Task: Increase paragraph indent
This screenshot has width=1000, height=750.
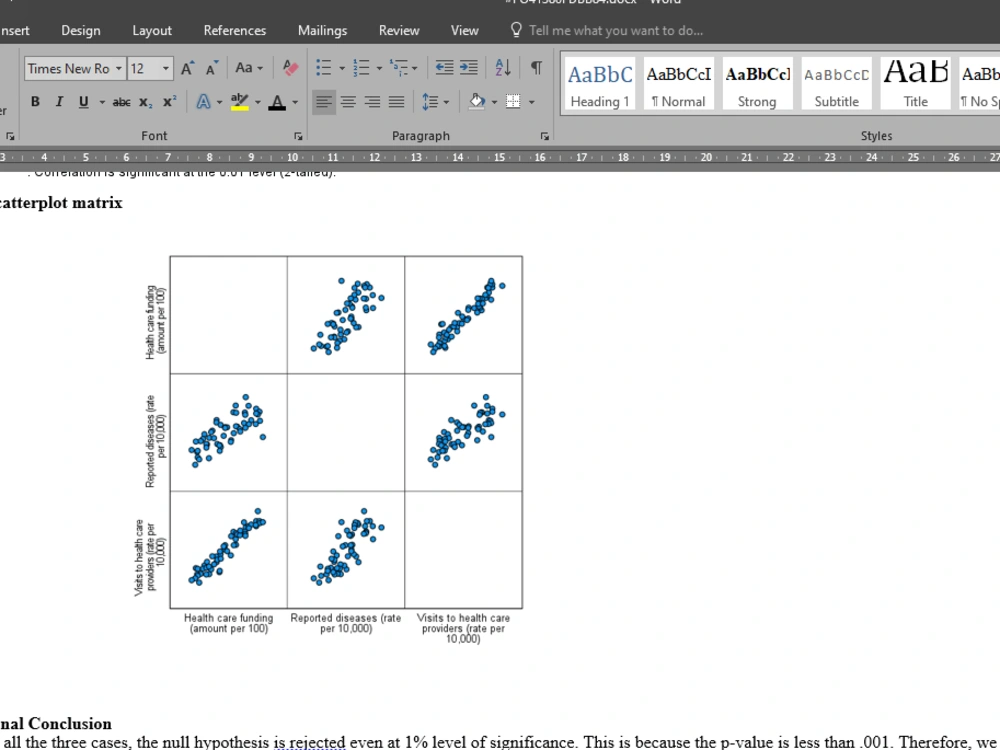Action: coord(469,68)
